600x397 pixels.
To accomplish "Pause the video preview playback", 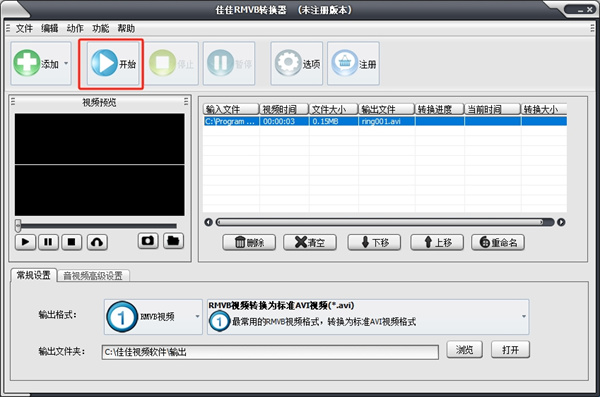I will click(x=48, y=242).
